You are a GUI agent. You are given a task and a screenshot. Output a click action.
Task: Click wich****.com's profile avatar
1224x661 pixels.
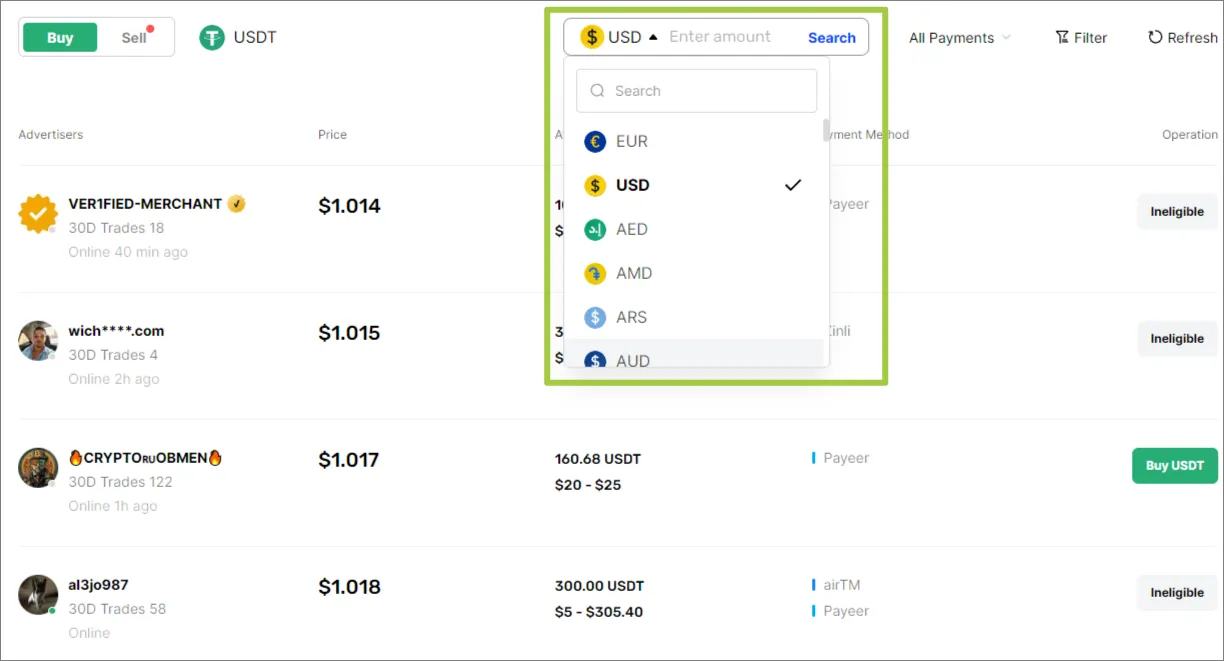pyautogui.click(x=37, y=340)
